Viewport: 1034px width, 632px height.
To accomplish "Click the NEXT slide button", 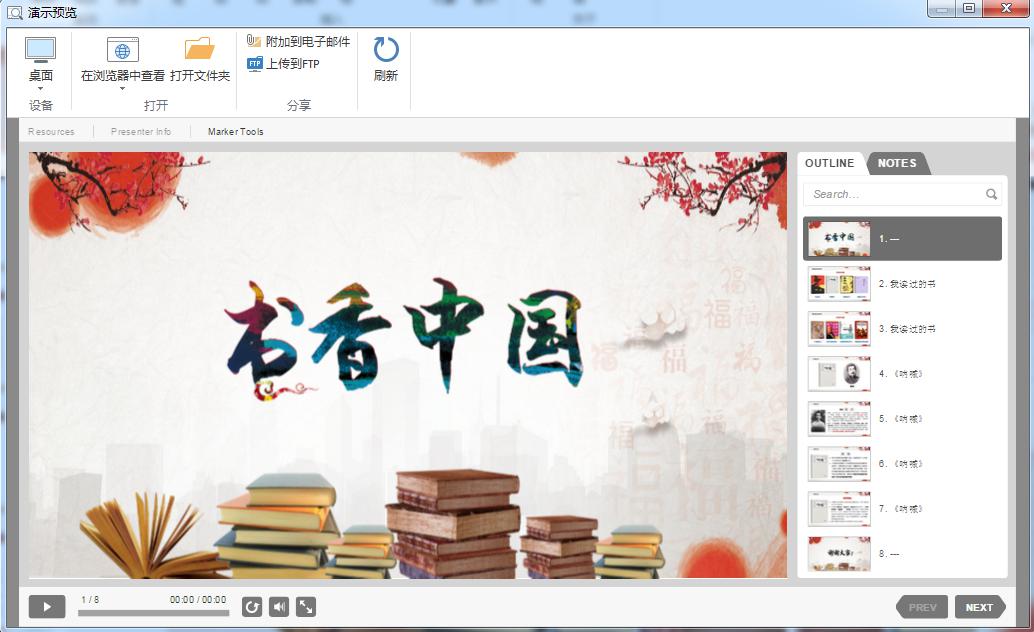I will (979, 607).
